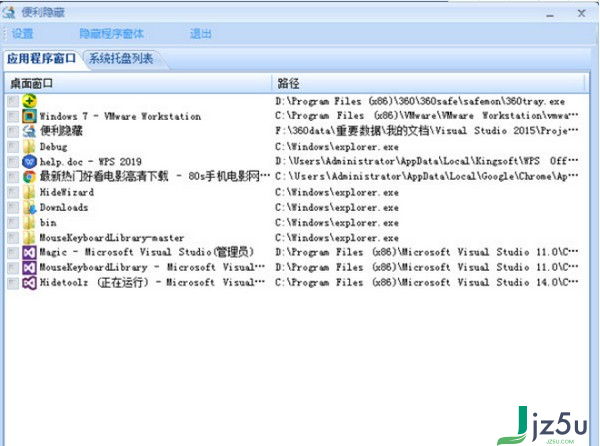Tick the Debug window checkbox
Viewport: 600px width, 446px height.
point(13,147)
